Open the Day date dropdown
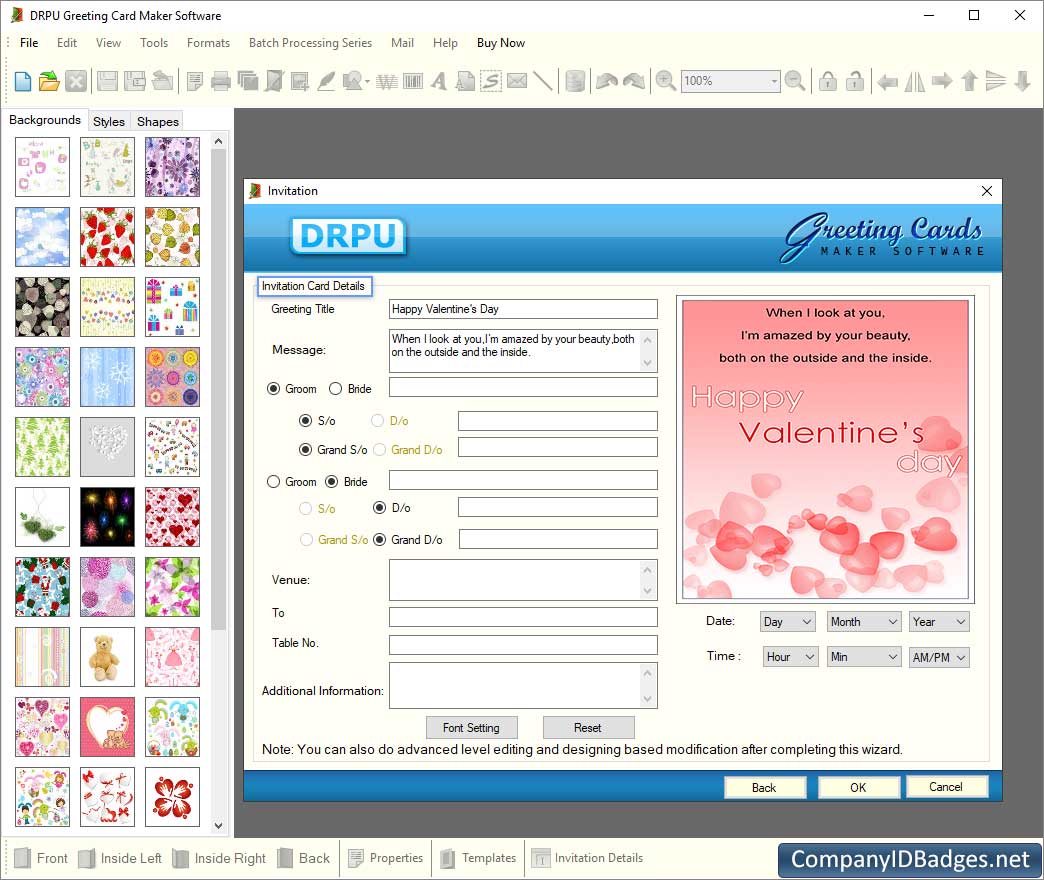1044x880 pixels. click(787, 622)
